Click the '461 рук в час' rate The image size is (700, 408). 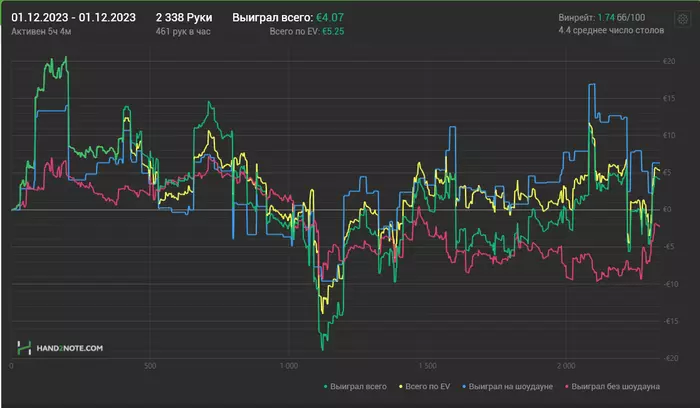point(183,31)
